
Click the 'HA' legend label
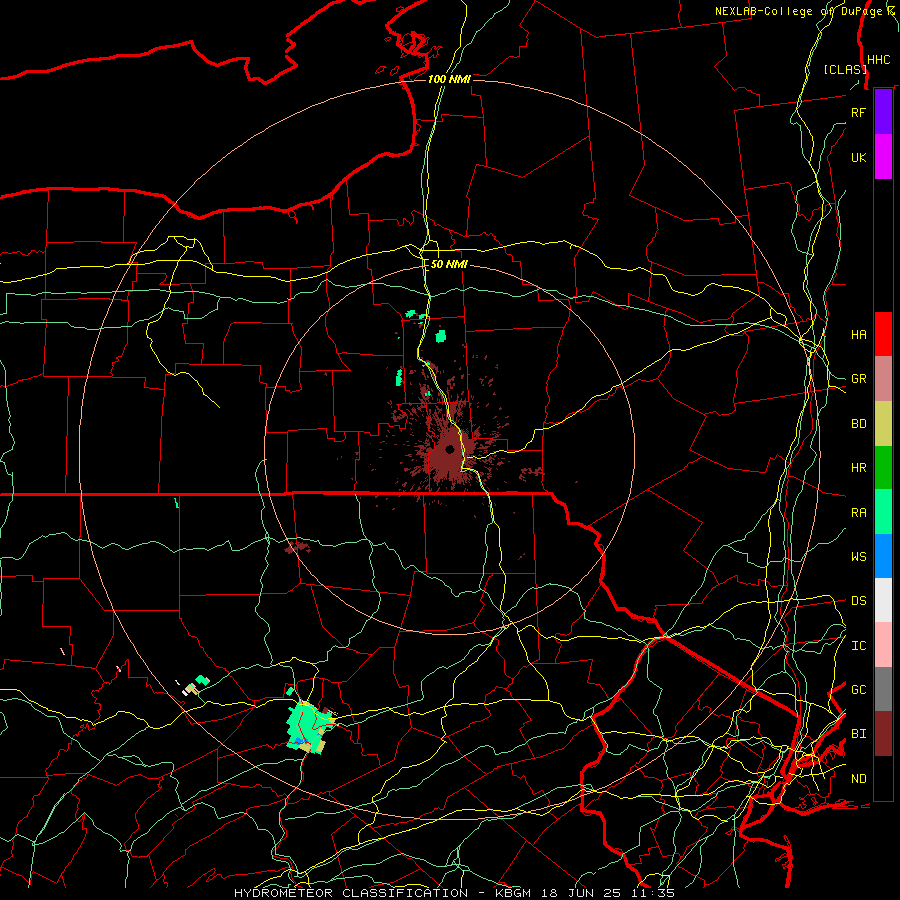(x=858, y=335)
